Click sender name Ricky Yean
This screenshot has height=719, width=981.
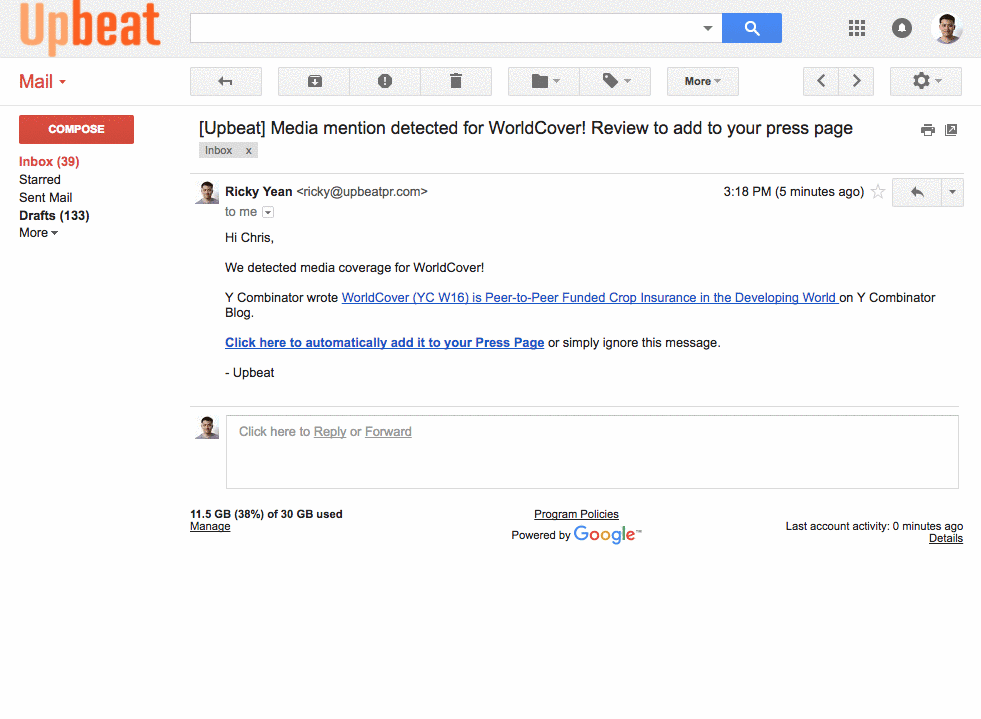[258, 191]
